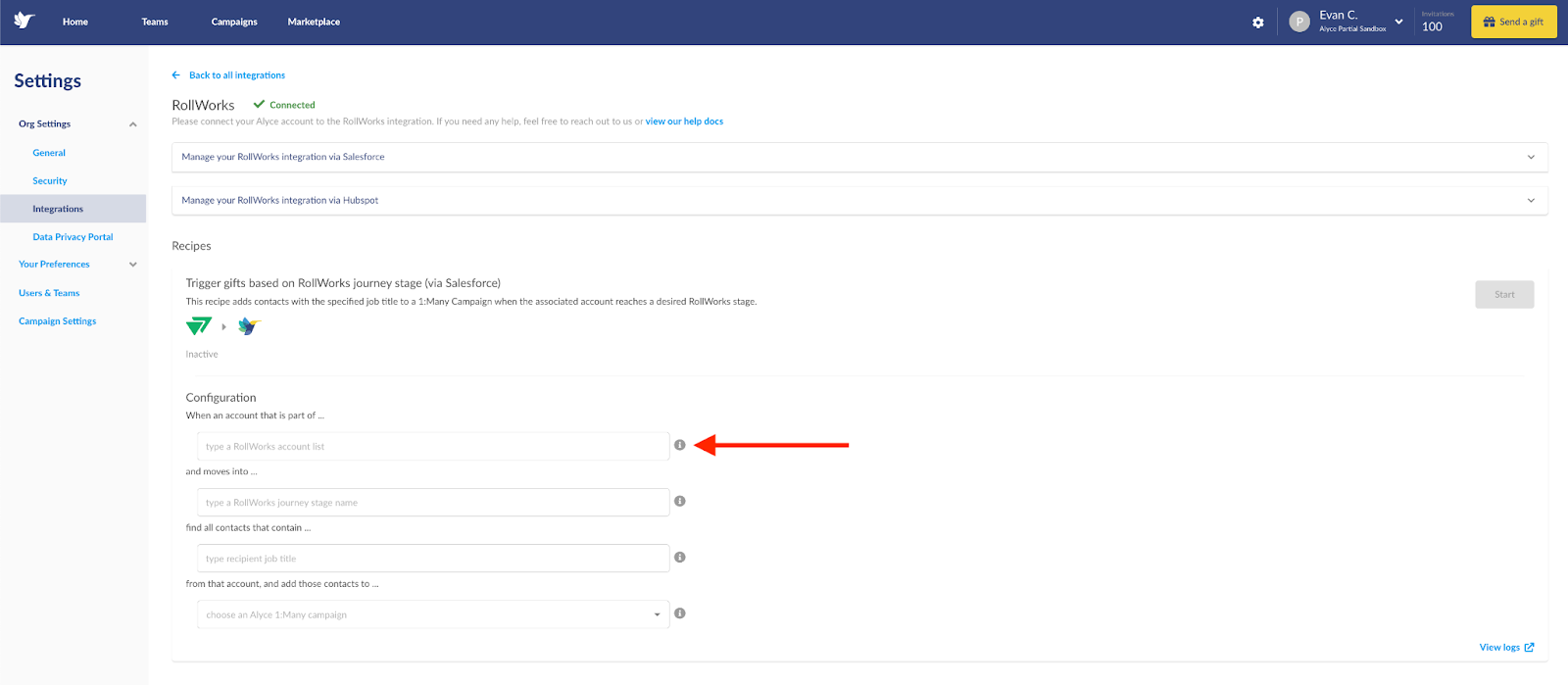The height and width of the screenshot is (685, 1568).
Task: Click info icon beside 1:Many campaign dropdown
Action: click(x=680, y=613)
